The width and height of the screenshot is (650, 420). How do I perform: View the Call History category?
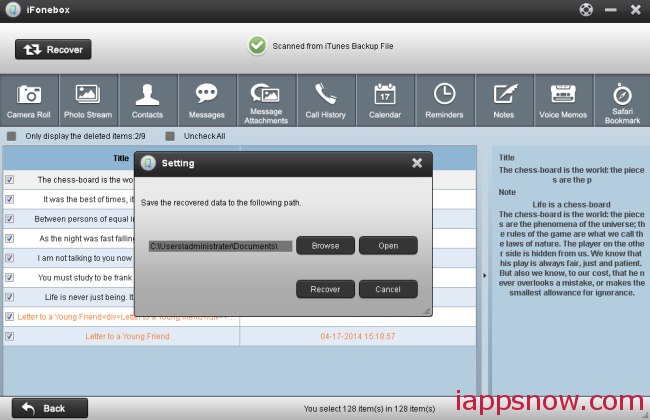[326, 101]
